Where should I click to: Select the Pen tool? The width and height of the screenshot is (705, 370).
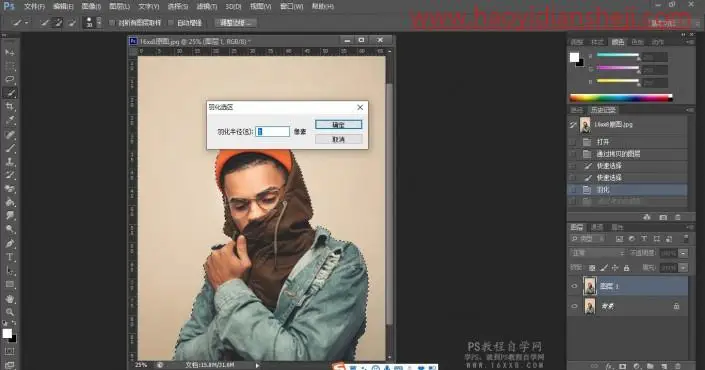(x=10, y=244)
